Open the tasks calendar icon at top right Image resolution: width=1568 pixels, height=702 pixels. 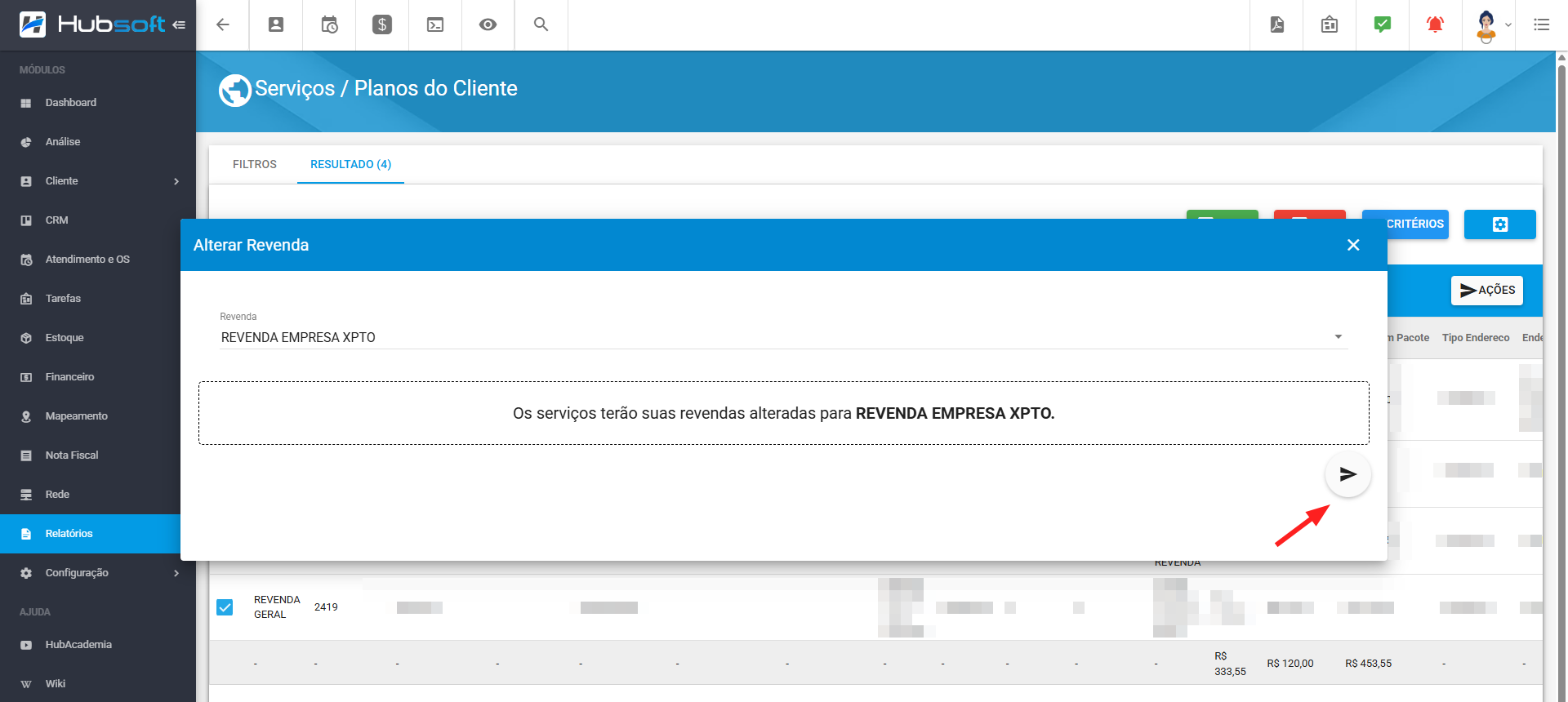(1330, 24)
